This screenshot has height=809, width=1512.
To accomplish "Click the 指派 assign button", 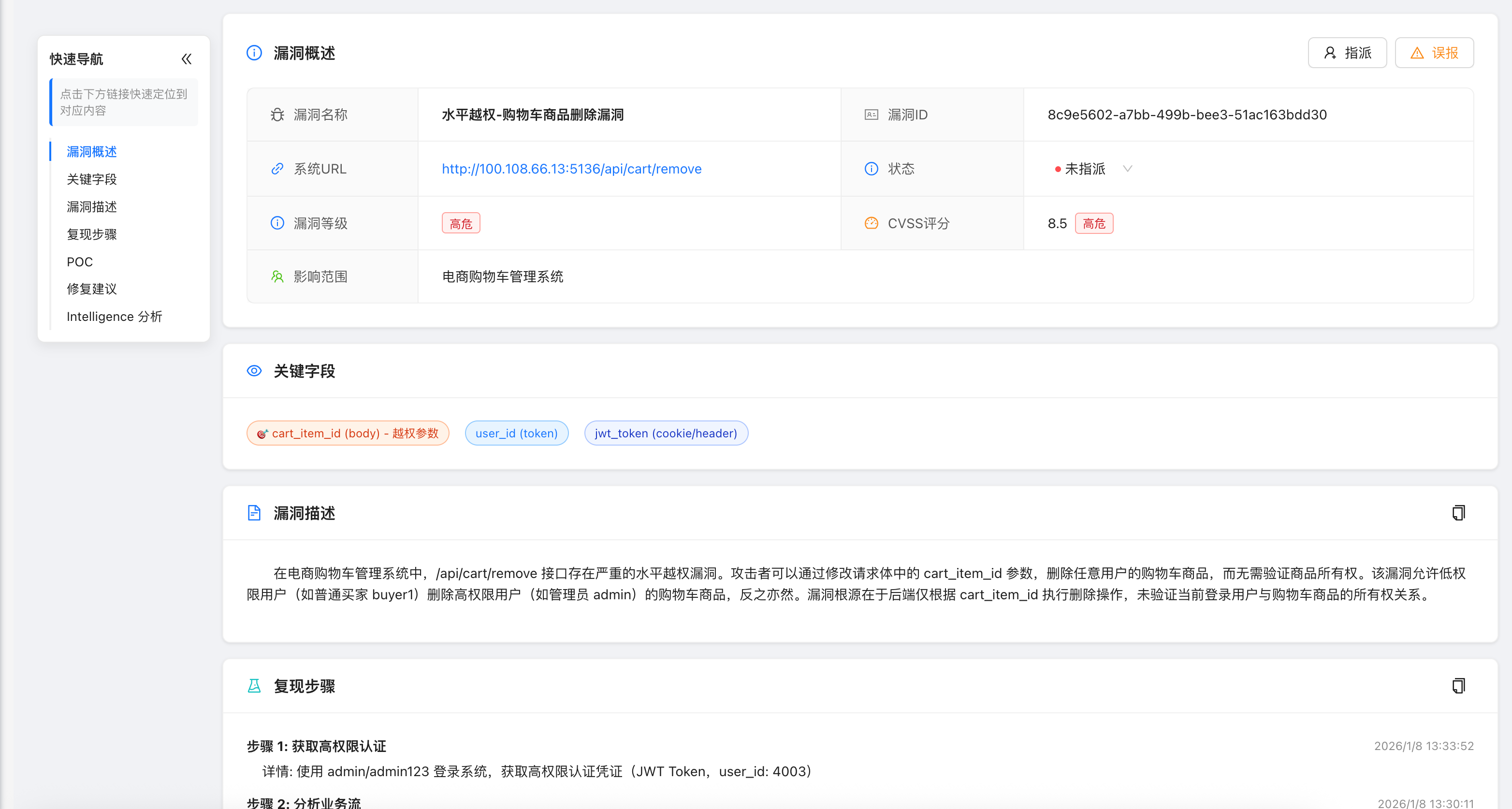I will (x=1347, y=52).
